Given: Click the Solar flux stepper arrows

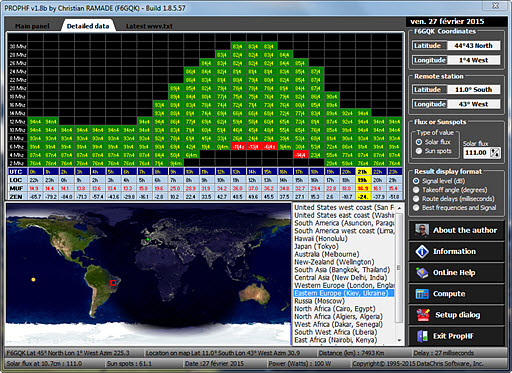Looking at the screenshot, I should [496, 153].
